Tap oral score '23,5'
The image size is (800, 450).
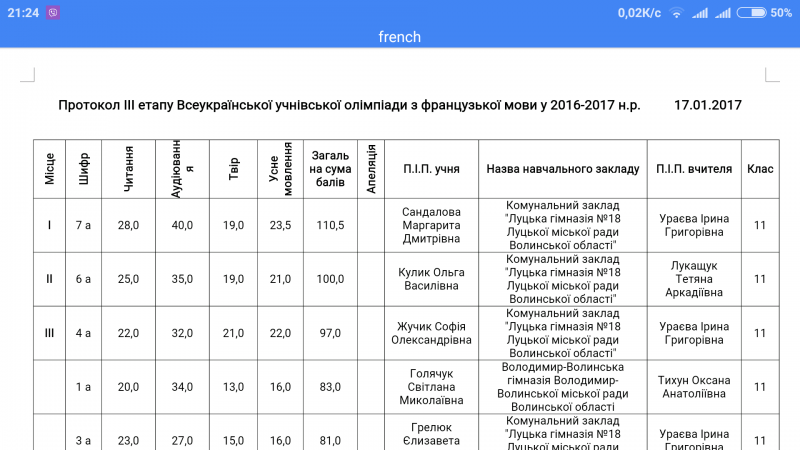click(x=280, y=225)
